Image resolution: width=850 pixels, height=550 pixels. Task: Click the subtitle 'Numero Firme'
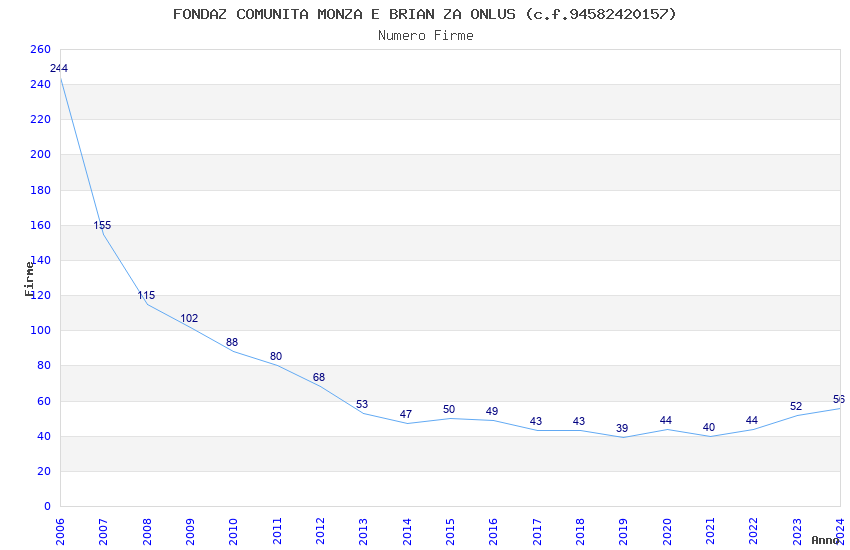tap(426, 36)
